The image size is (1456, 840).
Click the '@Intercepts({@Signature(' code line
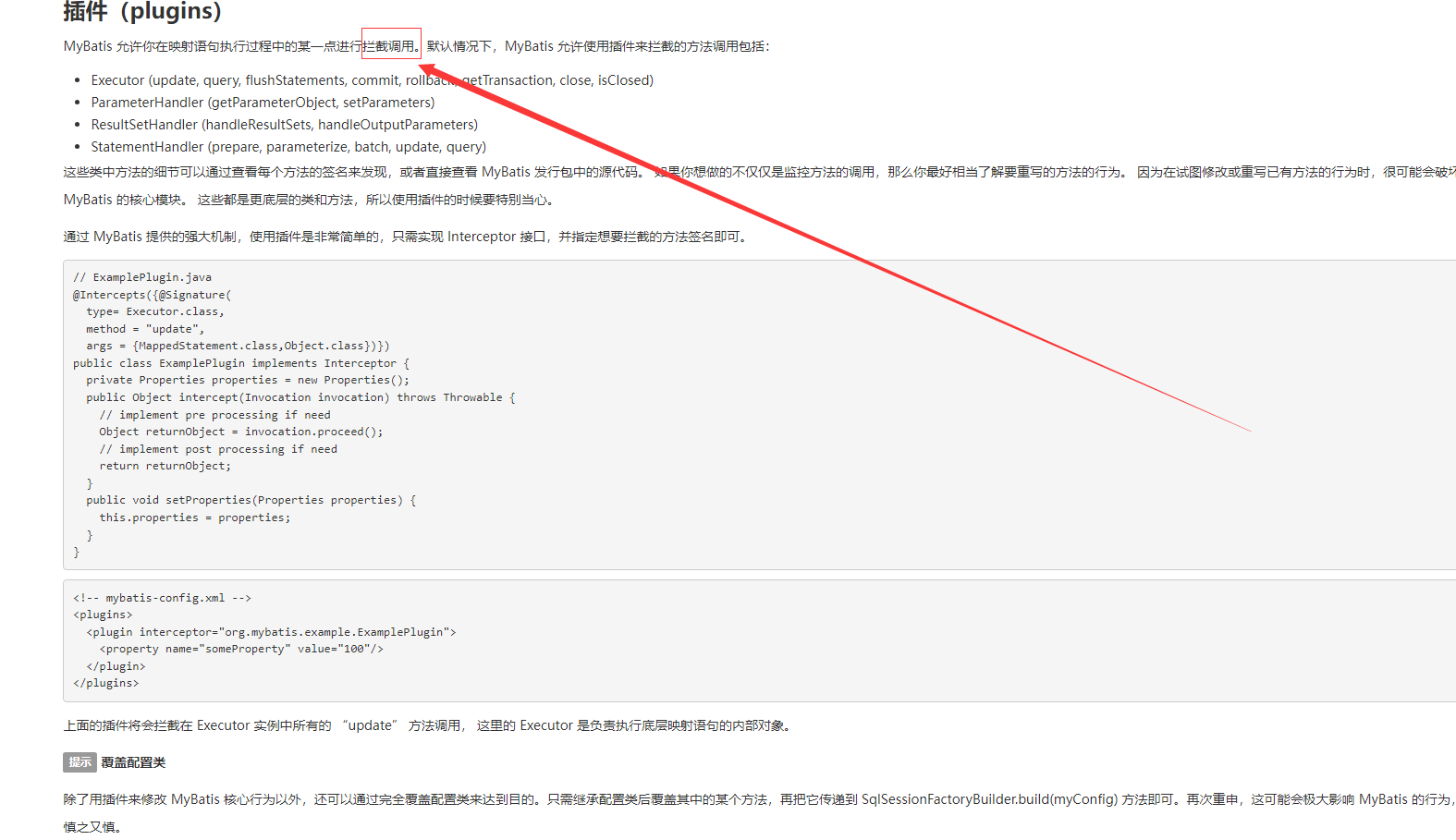click(153, 295)
